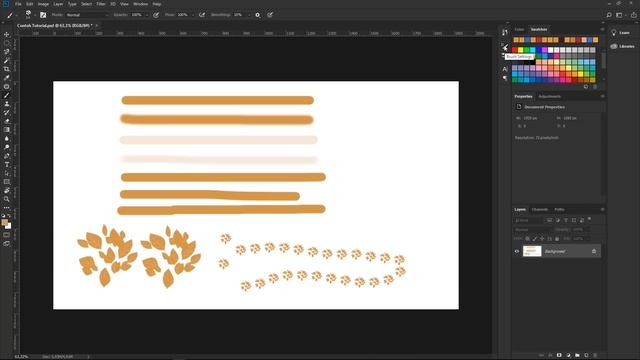
Task: Select the Gradient tool
Action: (x=7, y=130)
